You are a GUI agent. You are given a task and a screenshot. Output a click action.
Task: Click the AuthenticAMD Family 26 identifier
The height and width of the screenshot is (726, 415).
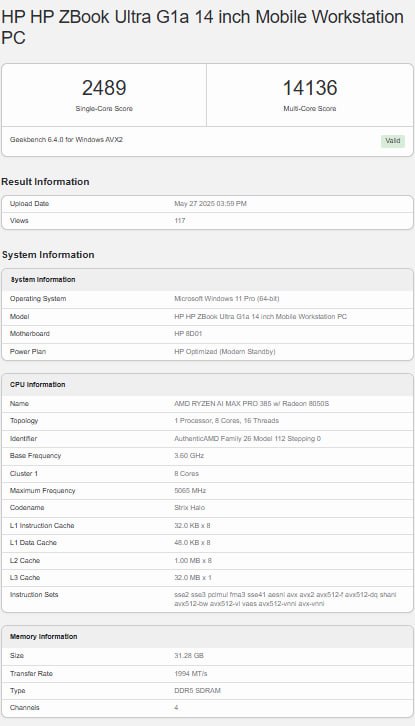[247, 438]
